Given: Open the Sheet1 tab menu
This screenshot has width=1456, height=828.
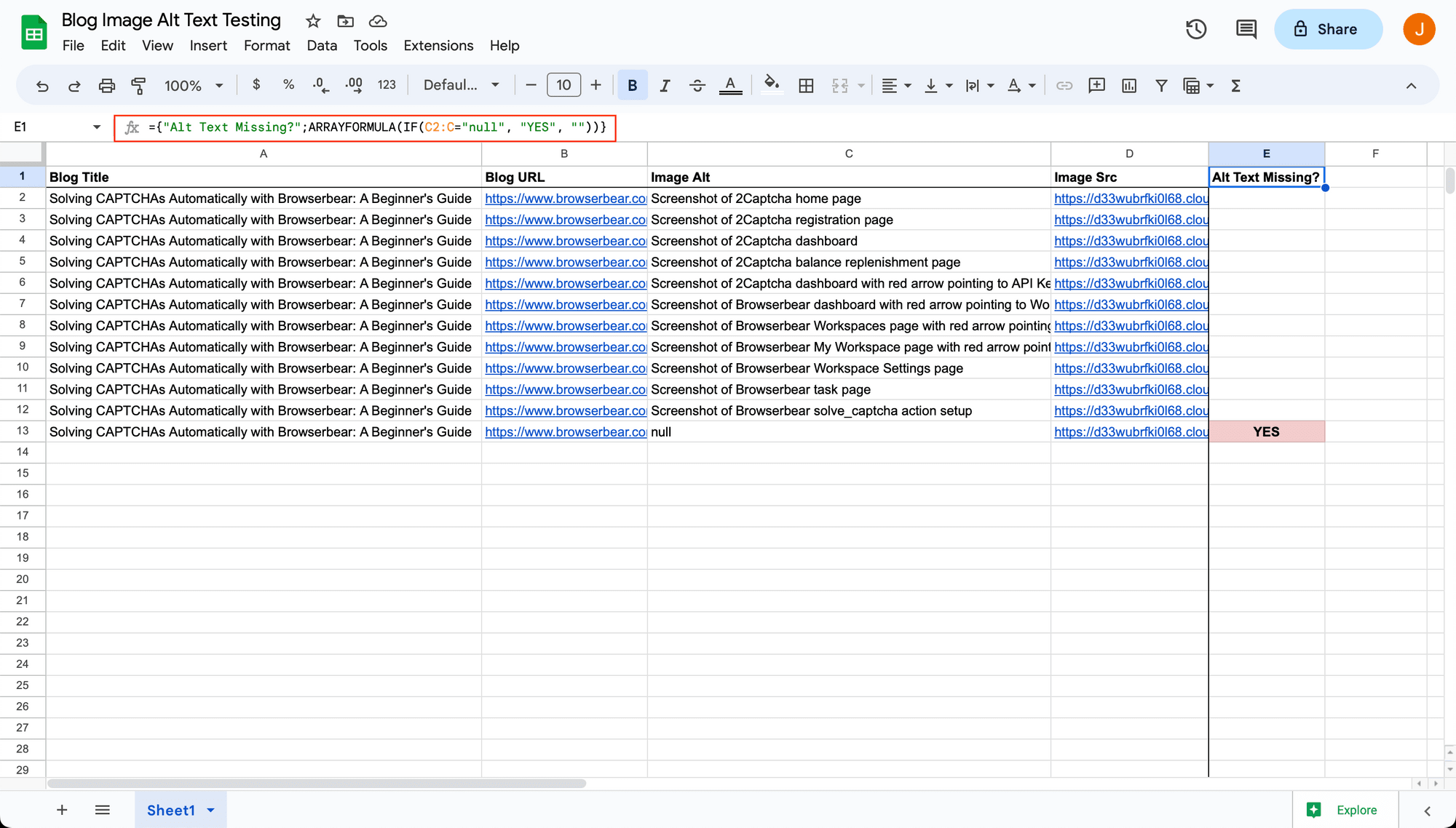Looking at the screenshot, I should (210, 810).
